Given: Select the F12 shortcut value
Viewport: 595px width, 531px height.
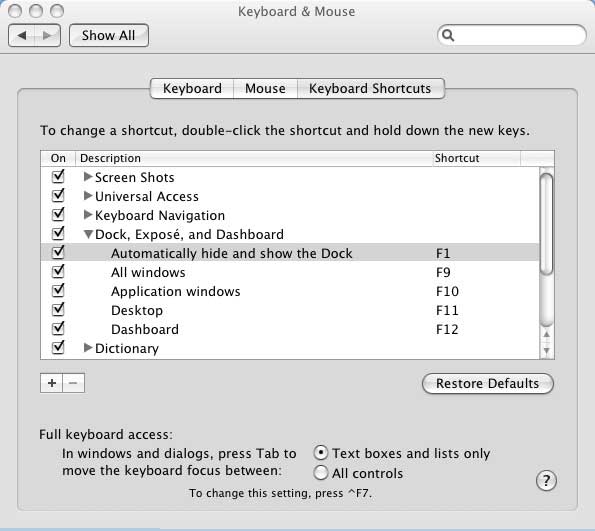Looking at the screenshot, I should pyautogui.click(x=447, y=329).
